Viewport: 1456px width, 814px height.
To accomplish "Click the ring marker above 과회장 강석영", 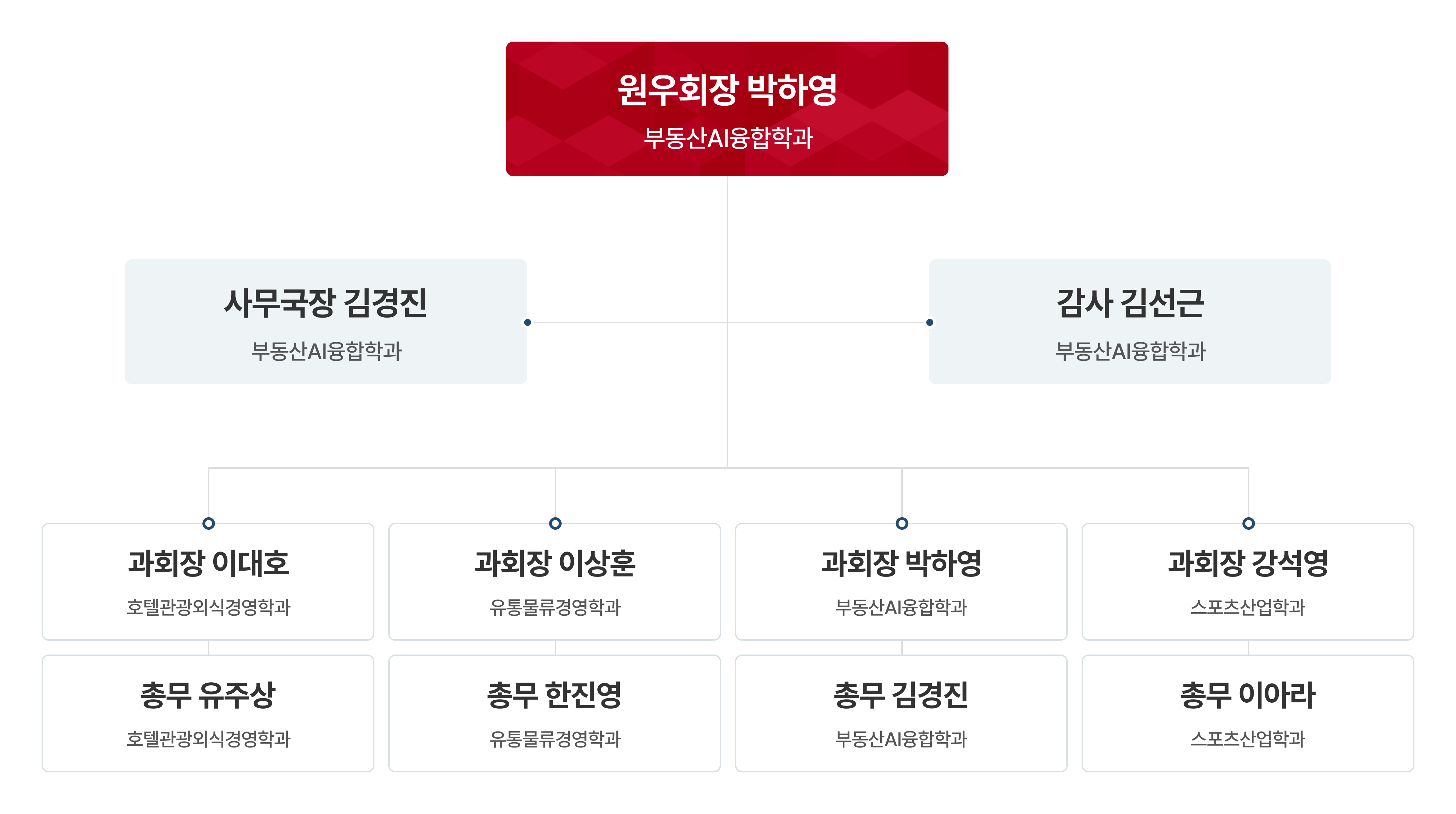I will [x=1249, y=523].
